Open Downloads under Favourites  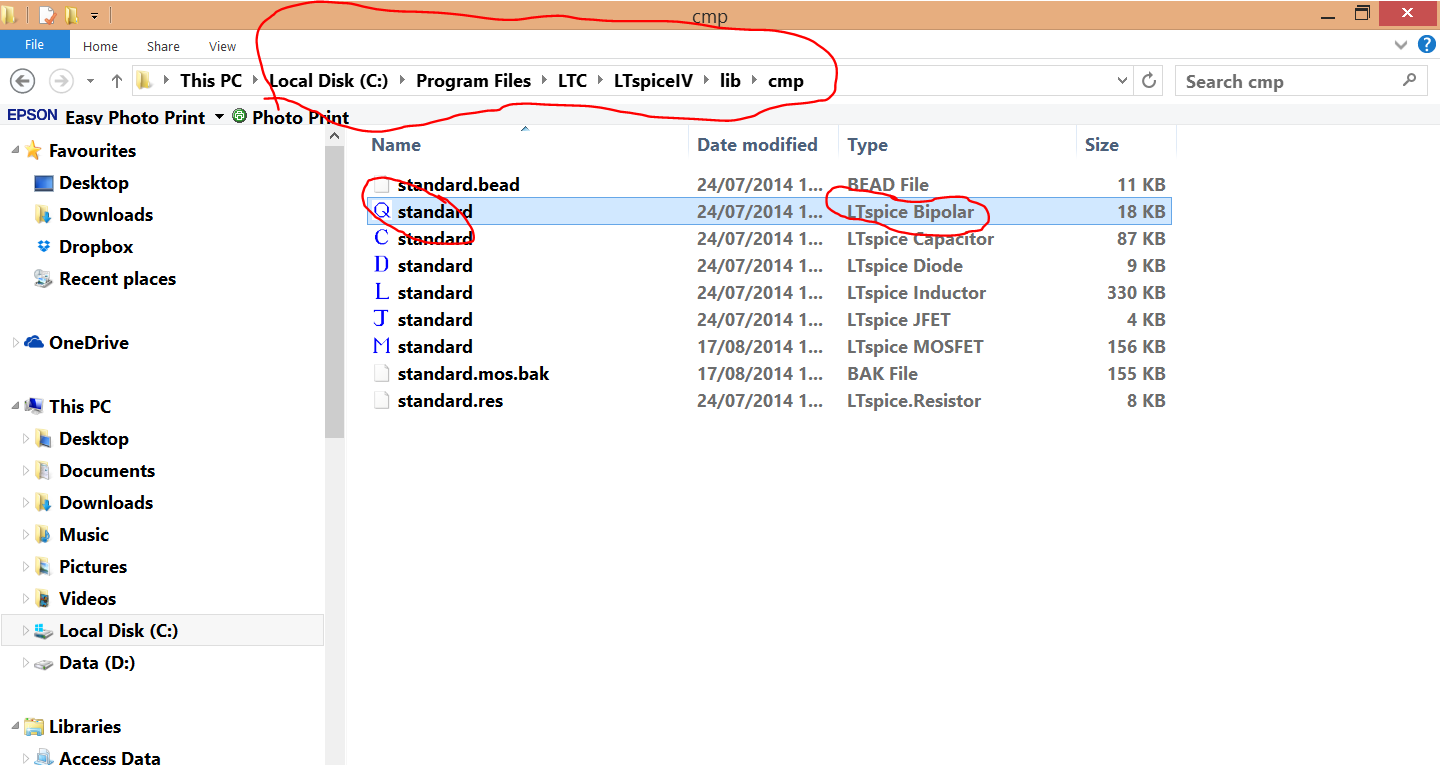click(106, 215)
